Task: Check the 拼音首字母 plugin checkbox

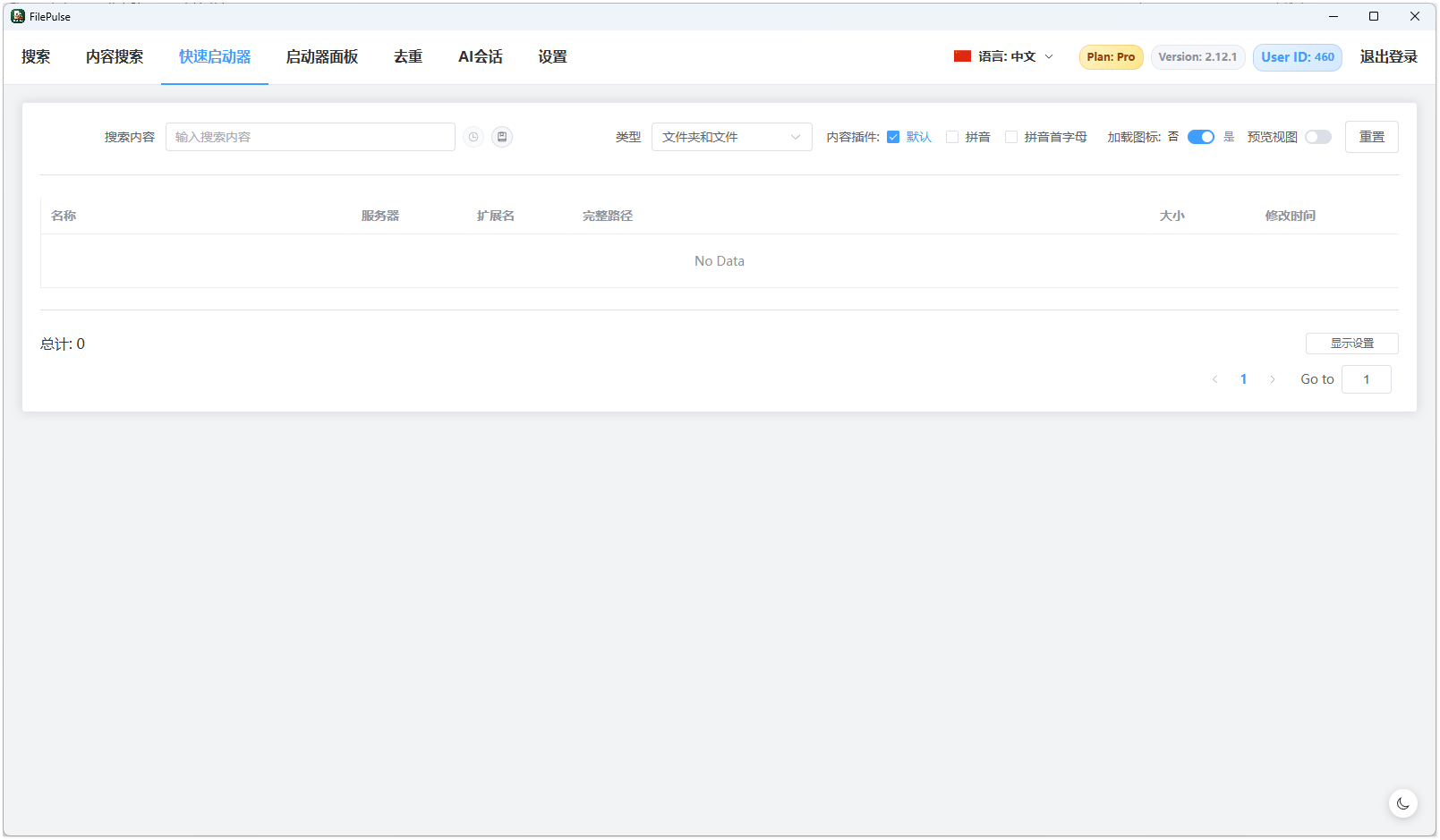Action: [x=1011, y=137]
